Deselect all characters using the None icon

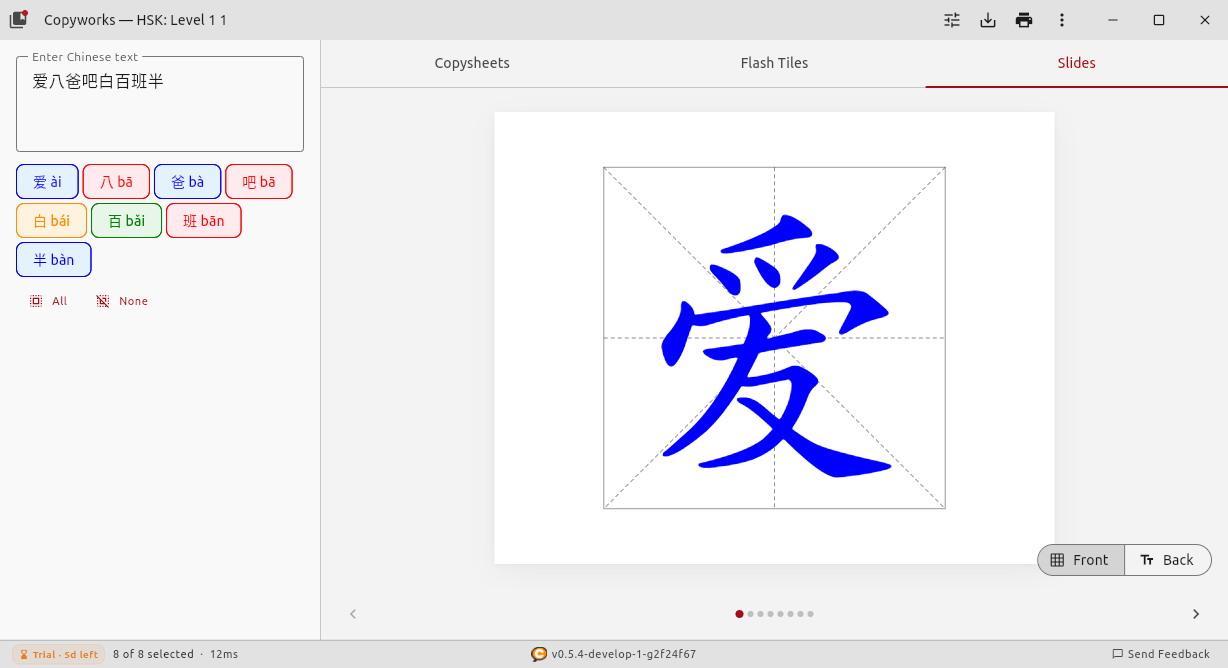(101, 300)
